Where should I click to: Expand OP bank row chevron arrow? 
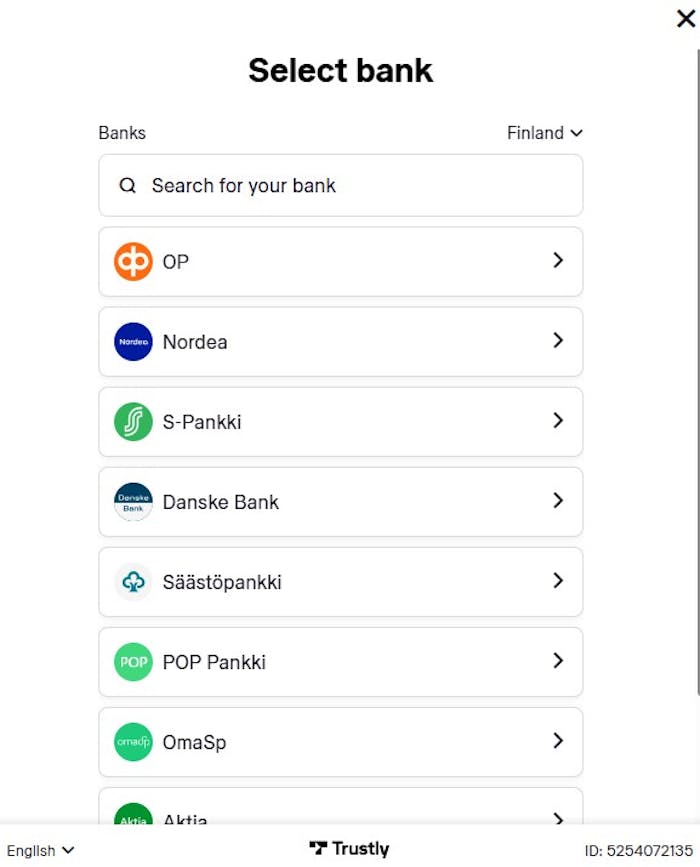point(558,261)
